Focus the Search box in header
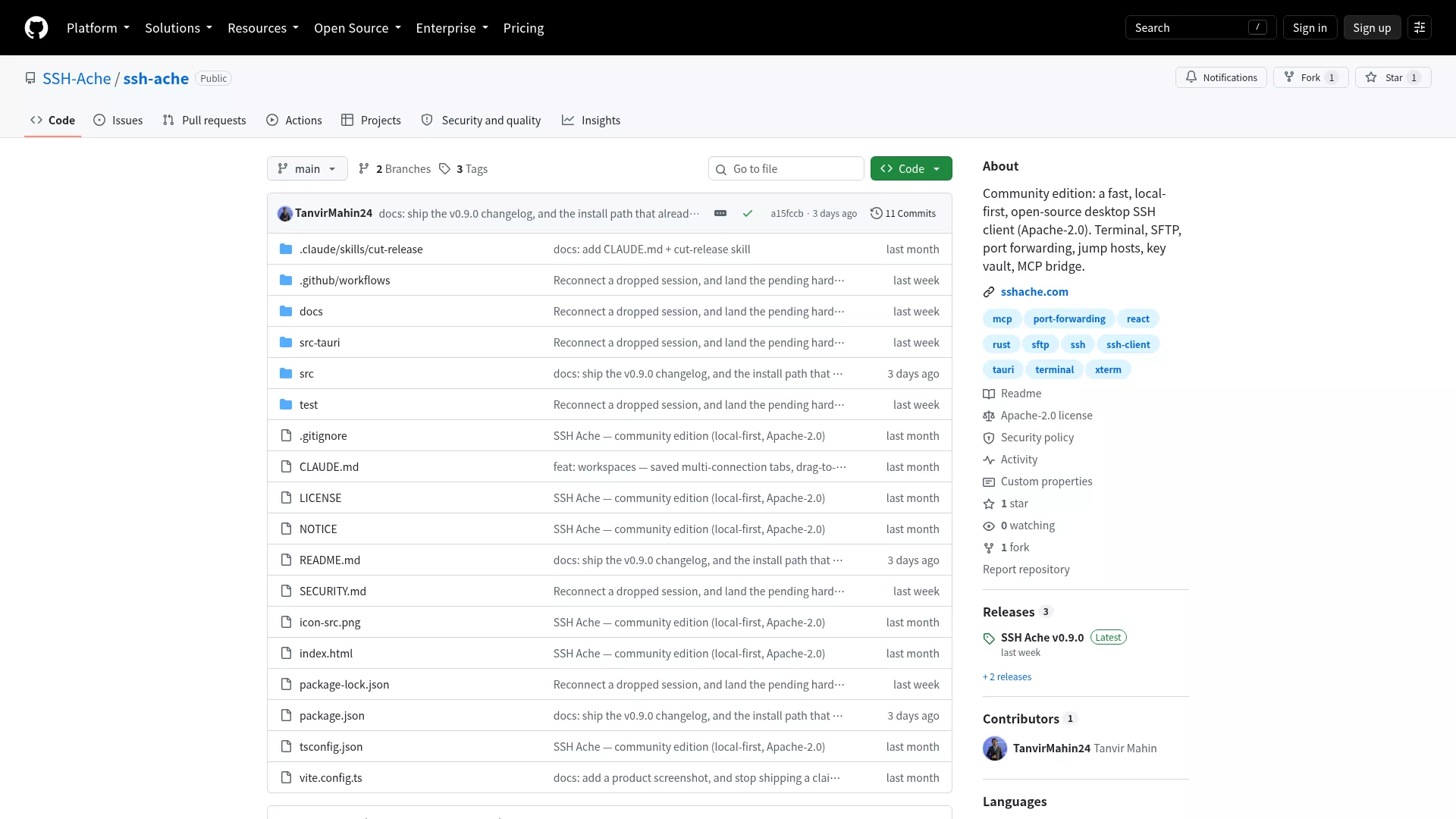The width and height of the screenshot is (1456, 819). point(1200,28)
